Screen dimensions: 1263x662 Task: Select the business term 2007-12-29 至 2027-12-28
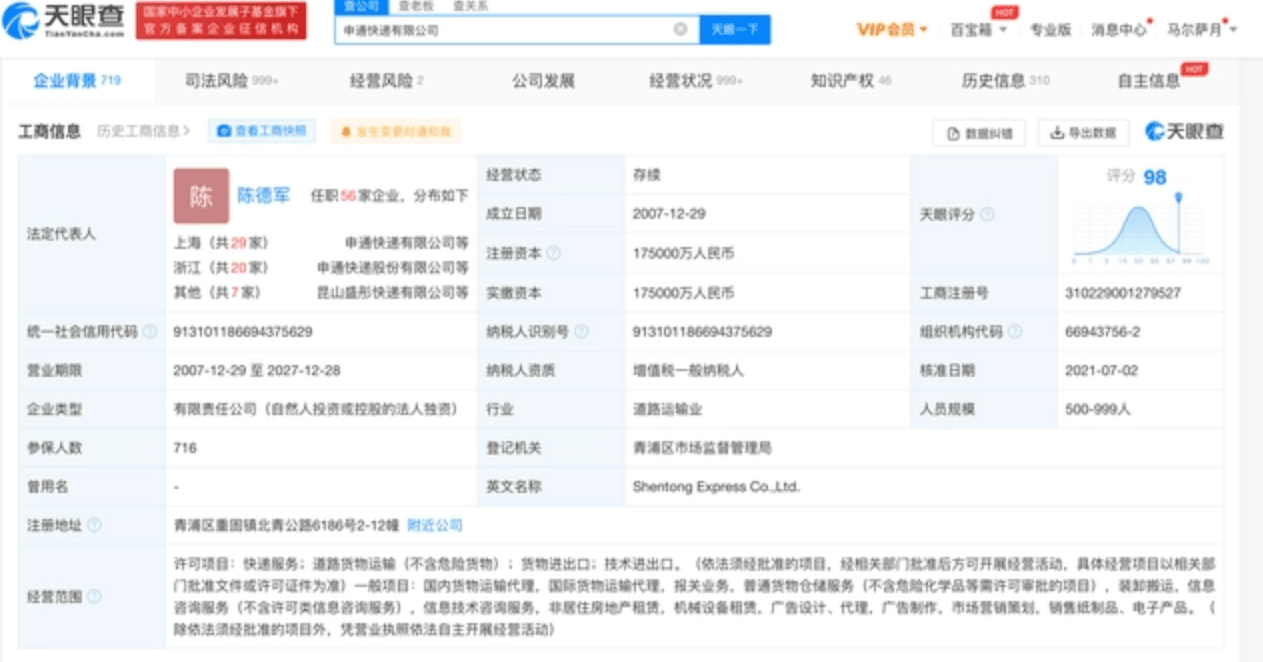tap(257, 370)
